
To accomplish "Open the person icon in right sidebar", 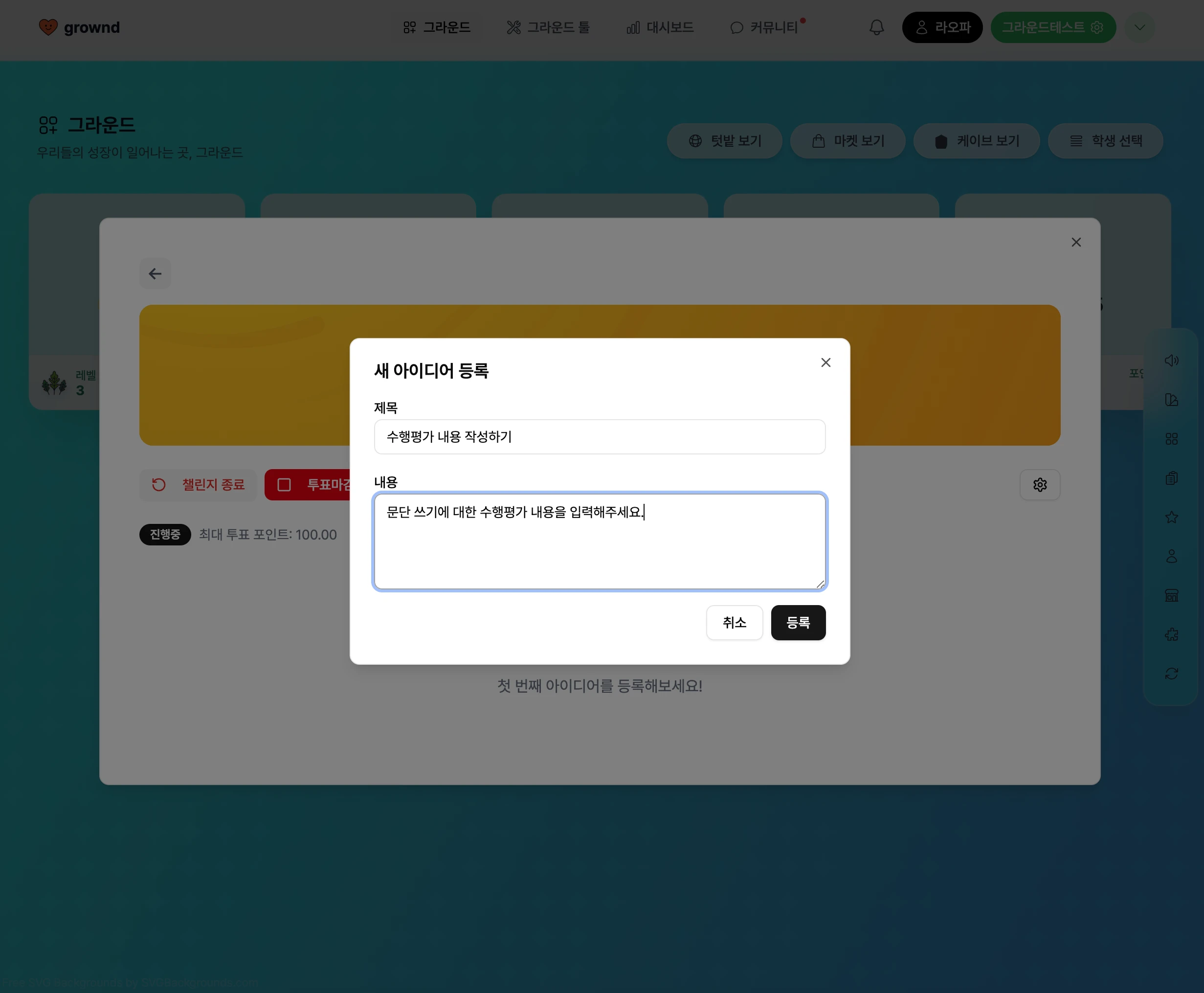I will click(x=1171, y=556).
